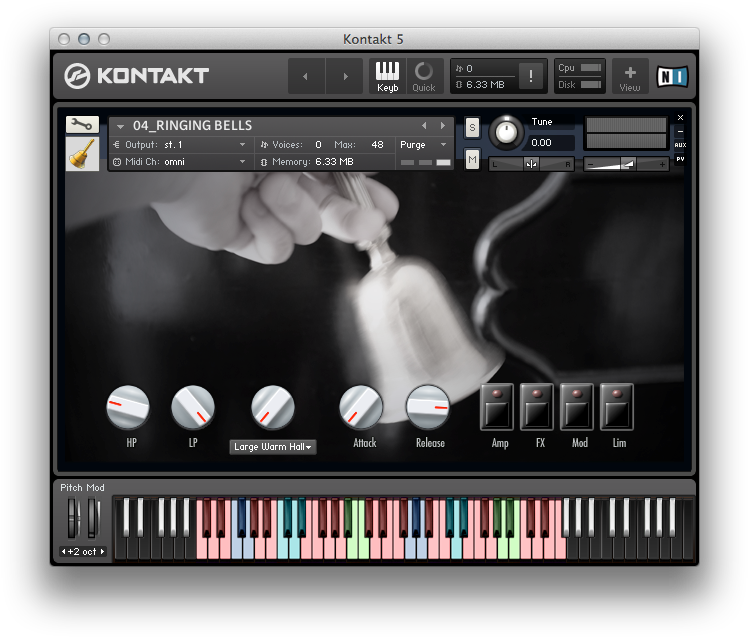This screenshot has width=748, height=637.
Task: Minimize instrument header with minus icon
Action: (680, 131)
